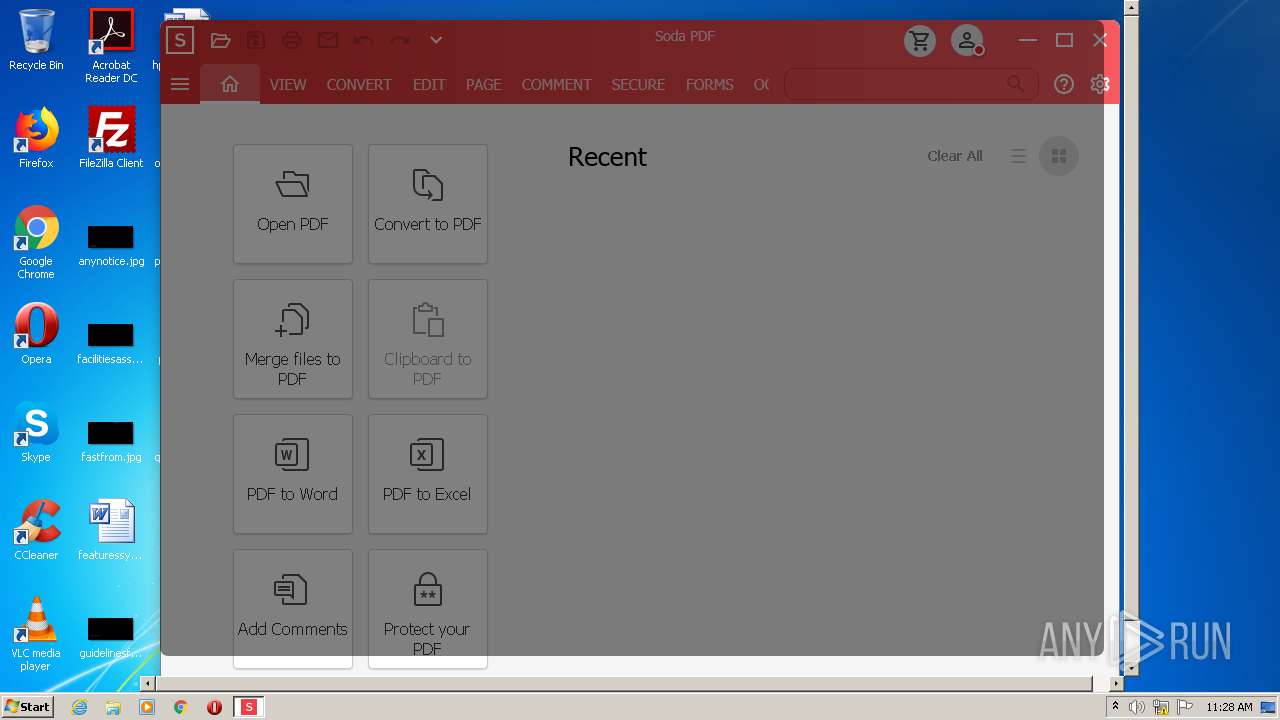Viewport: 1280px width, 720px height.
Task: Click the Soda PDF logo icon
Action: [179, 40]
